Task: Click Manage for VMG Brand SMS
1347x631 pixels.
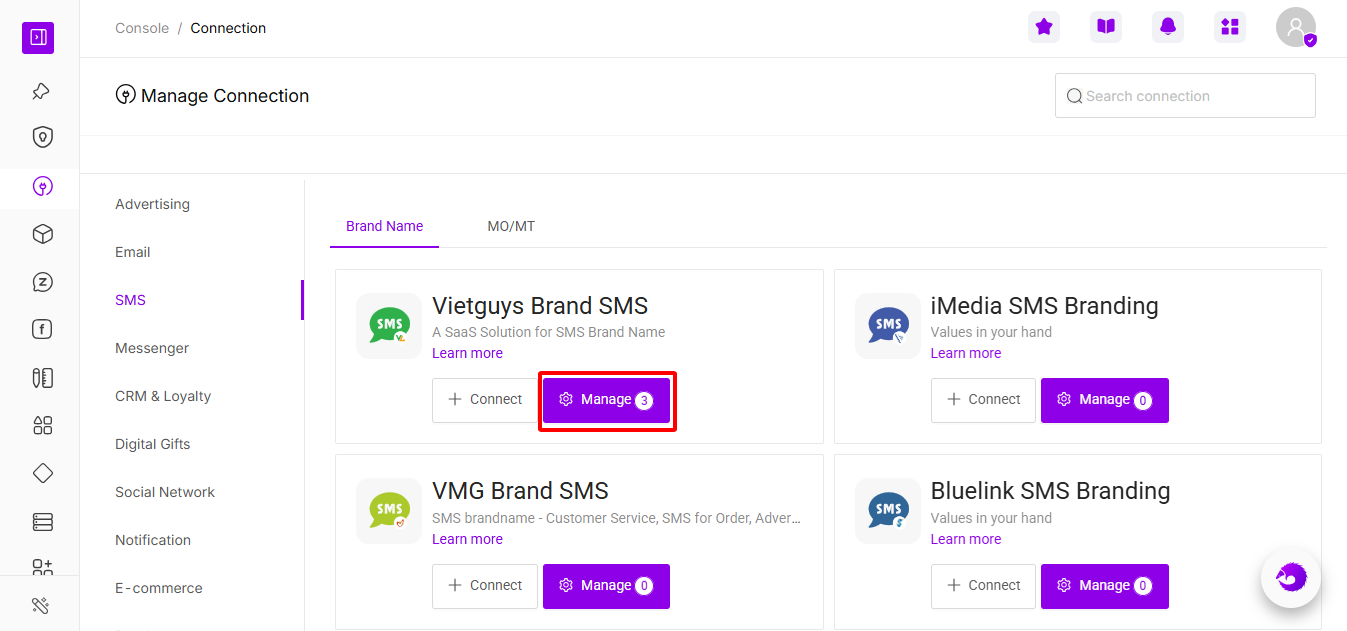Action: pyautogui.click(x=606, y=586)
